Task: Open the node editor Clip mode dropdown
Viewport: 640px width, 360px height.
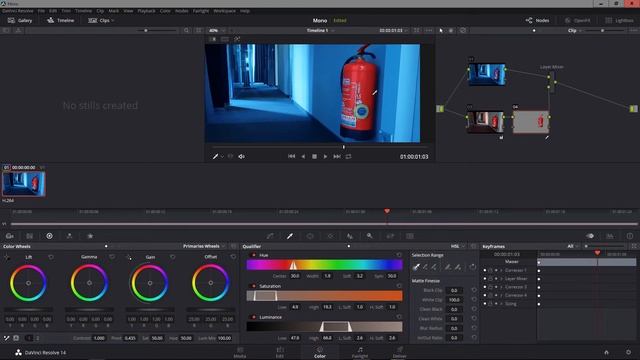Action: pos(574,31)
